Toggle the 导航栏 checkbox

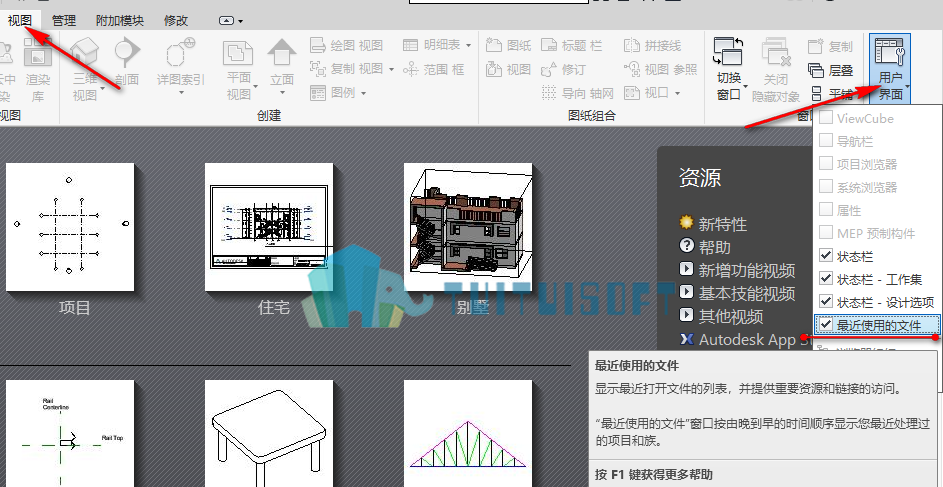point(826,140)
